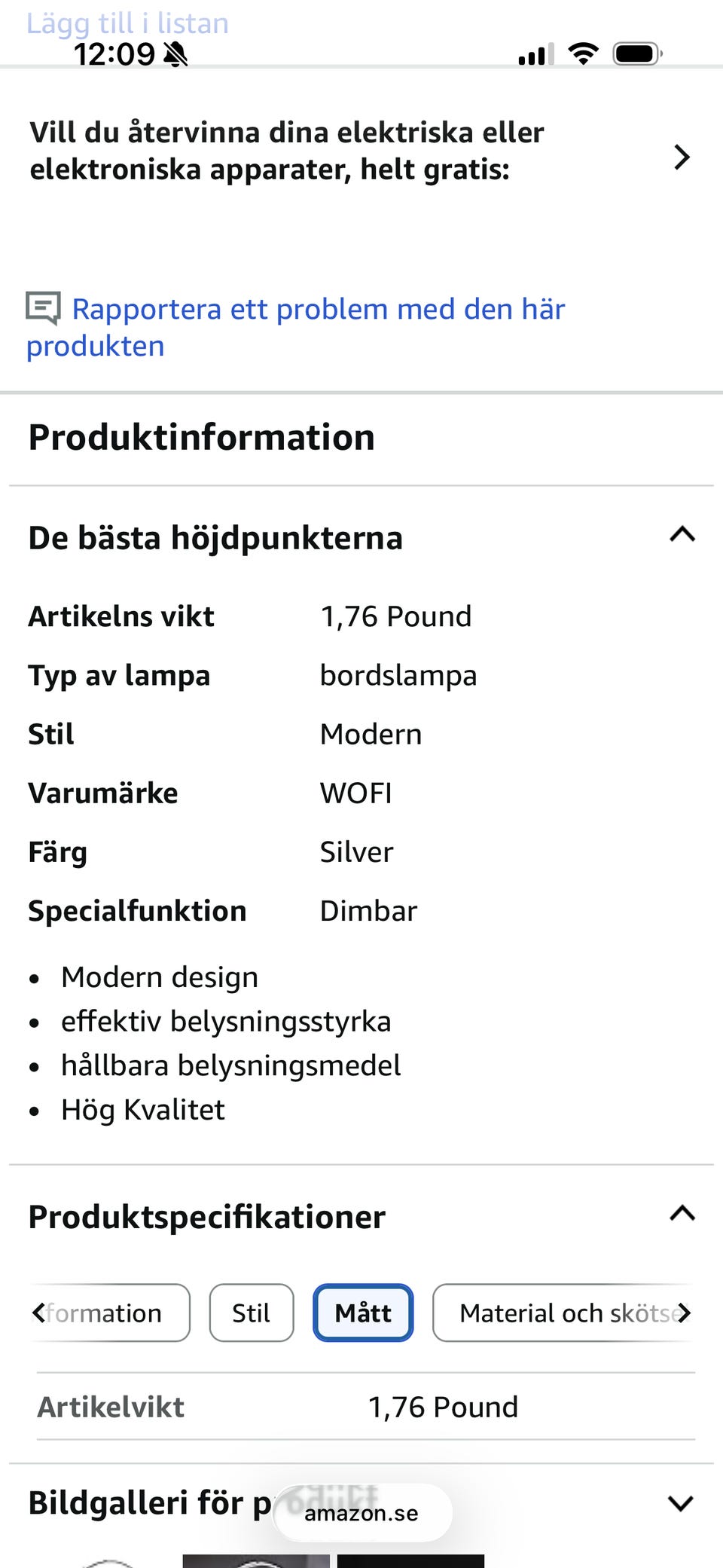Open the electronics recycling information text
Viewport: 723px width, 1568px height.
click(286, 151)
